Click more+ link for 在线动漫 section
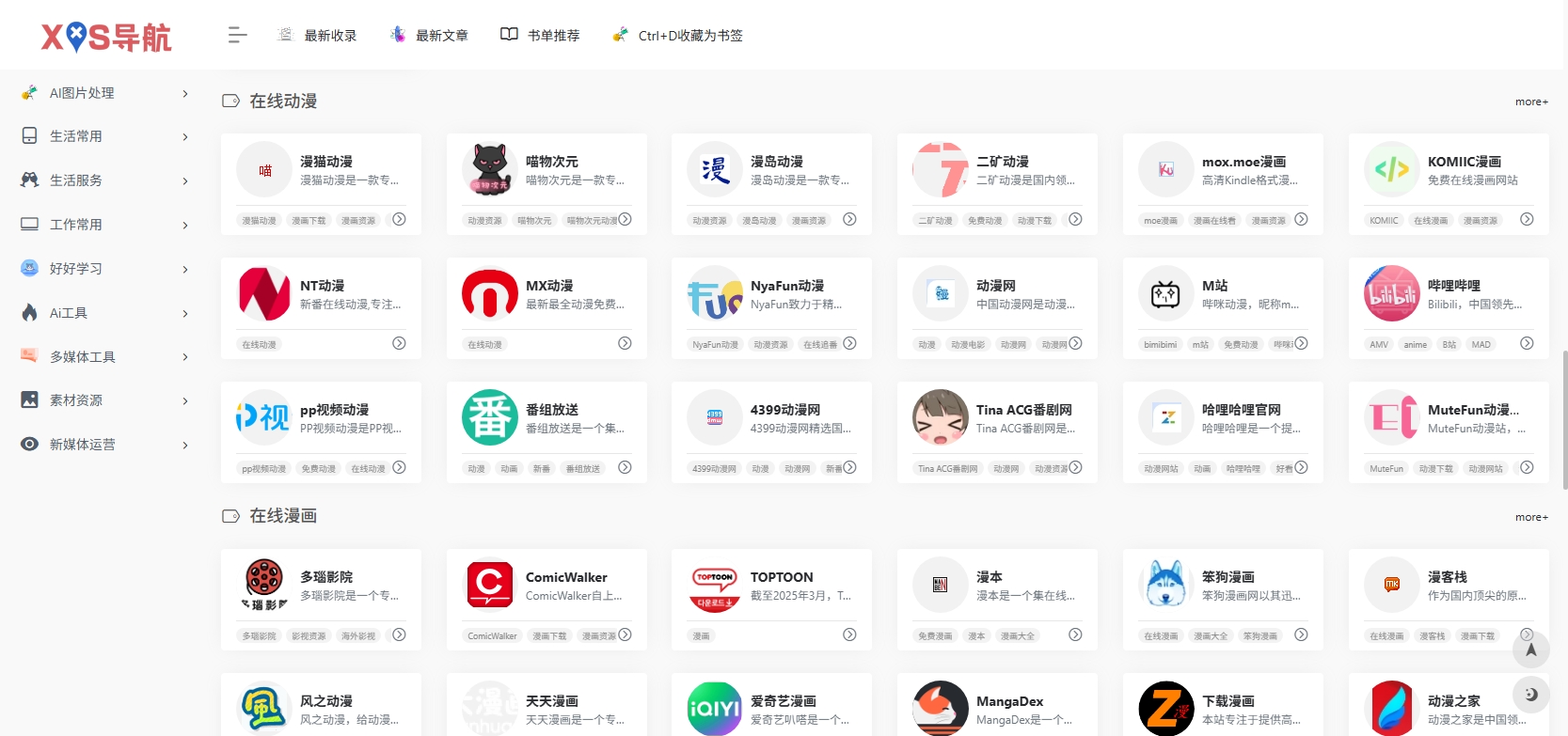Screen dimensions: 1568x736 tap(1531, 102)
